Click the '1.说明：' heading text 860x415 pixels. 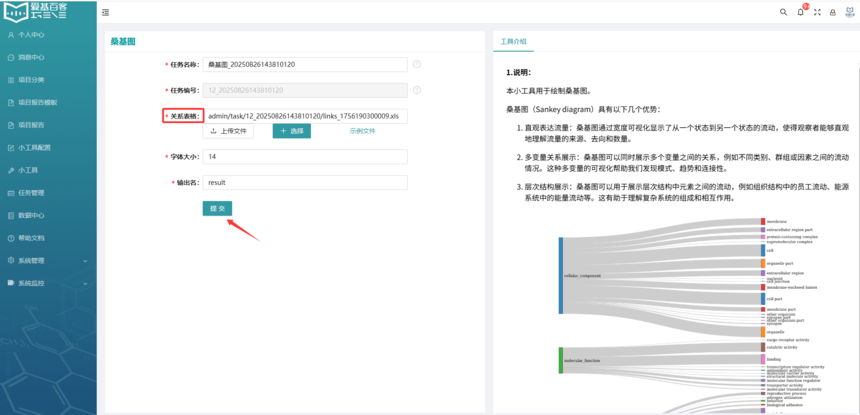coord(518,72)
